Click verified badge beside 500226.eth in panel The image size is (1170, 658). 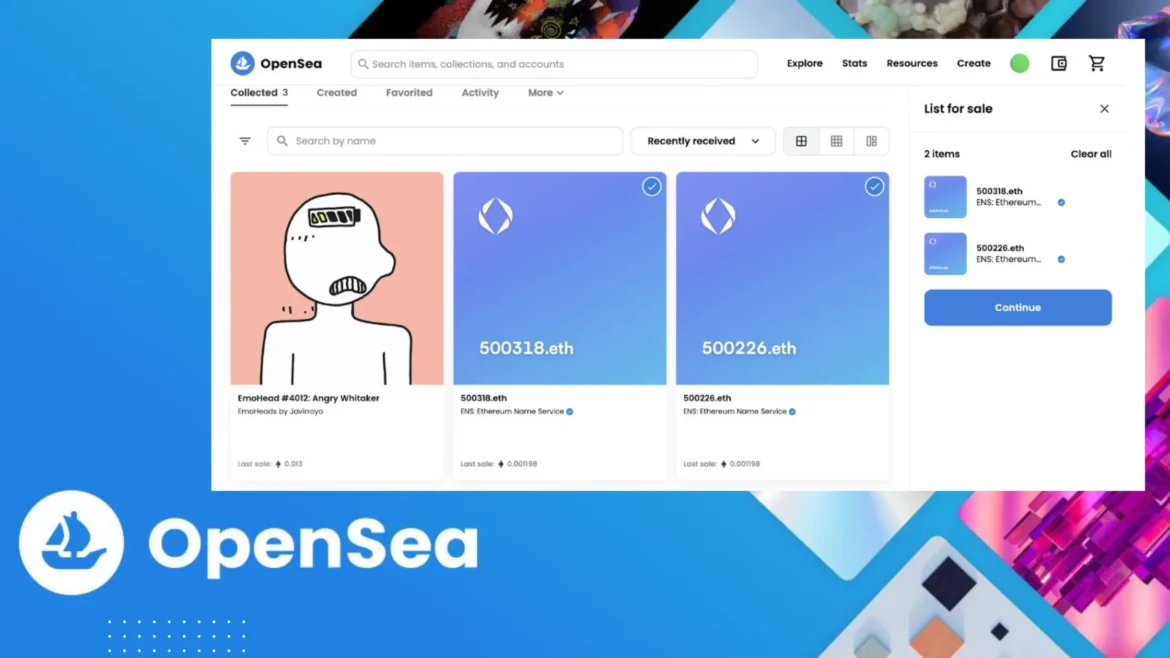click(x=1061, y=260)
